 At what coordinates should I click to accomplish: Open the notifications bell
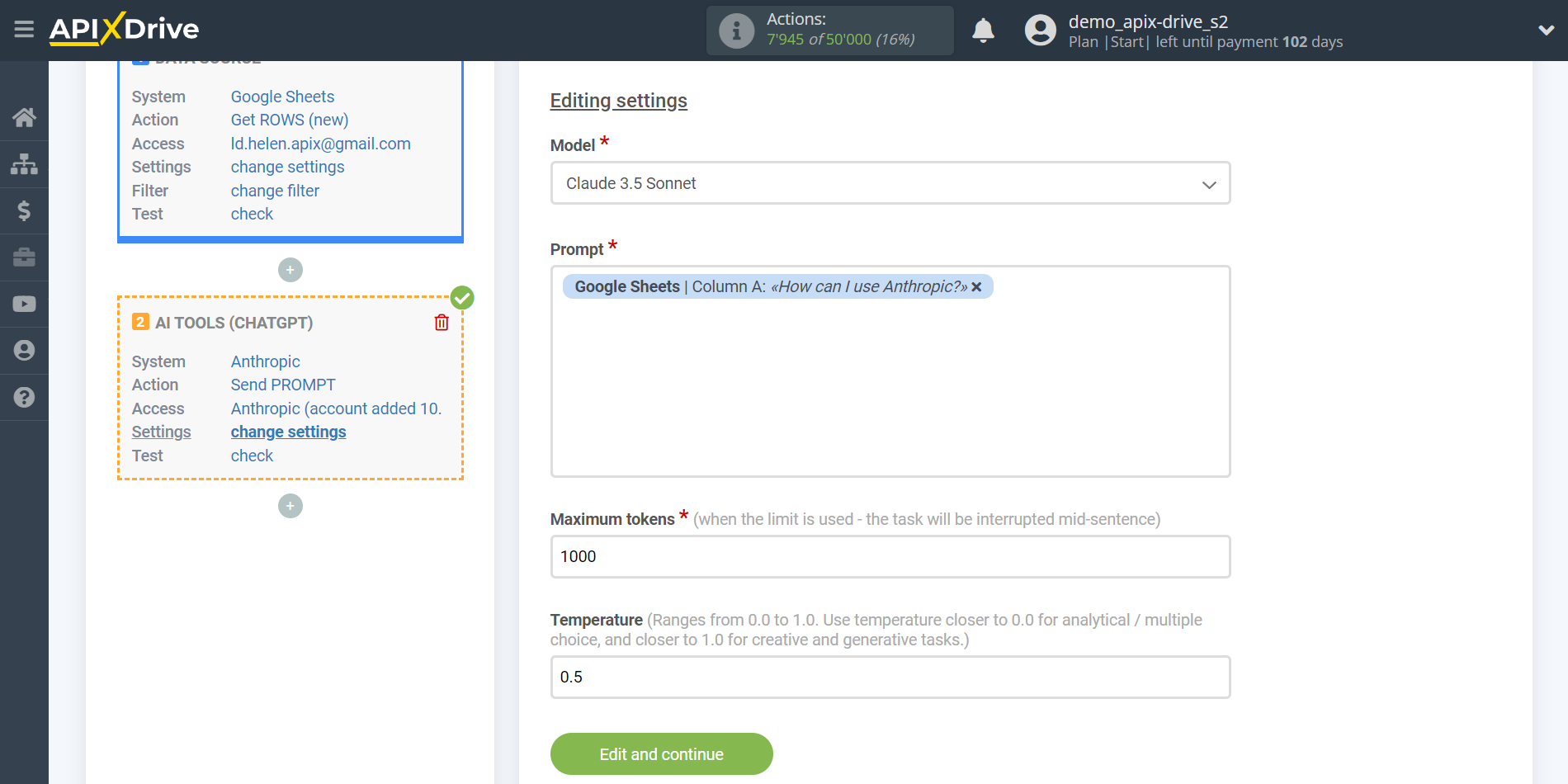point(983,31)
